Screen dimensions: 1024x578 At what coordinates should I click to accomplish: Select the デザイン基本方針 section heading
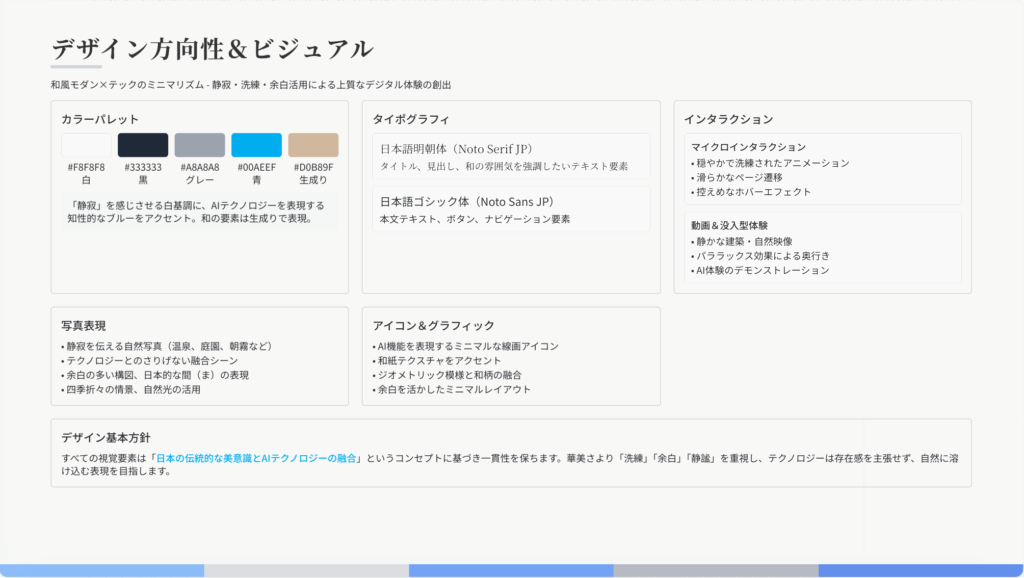[x=105, y=437]
